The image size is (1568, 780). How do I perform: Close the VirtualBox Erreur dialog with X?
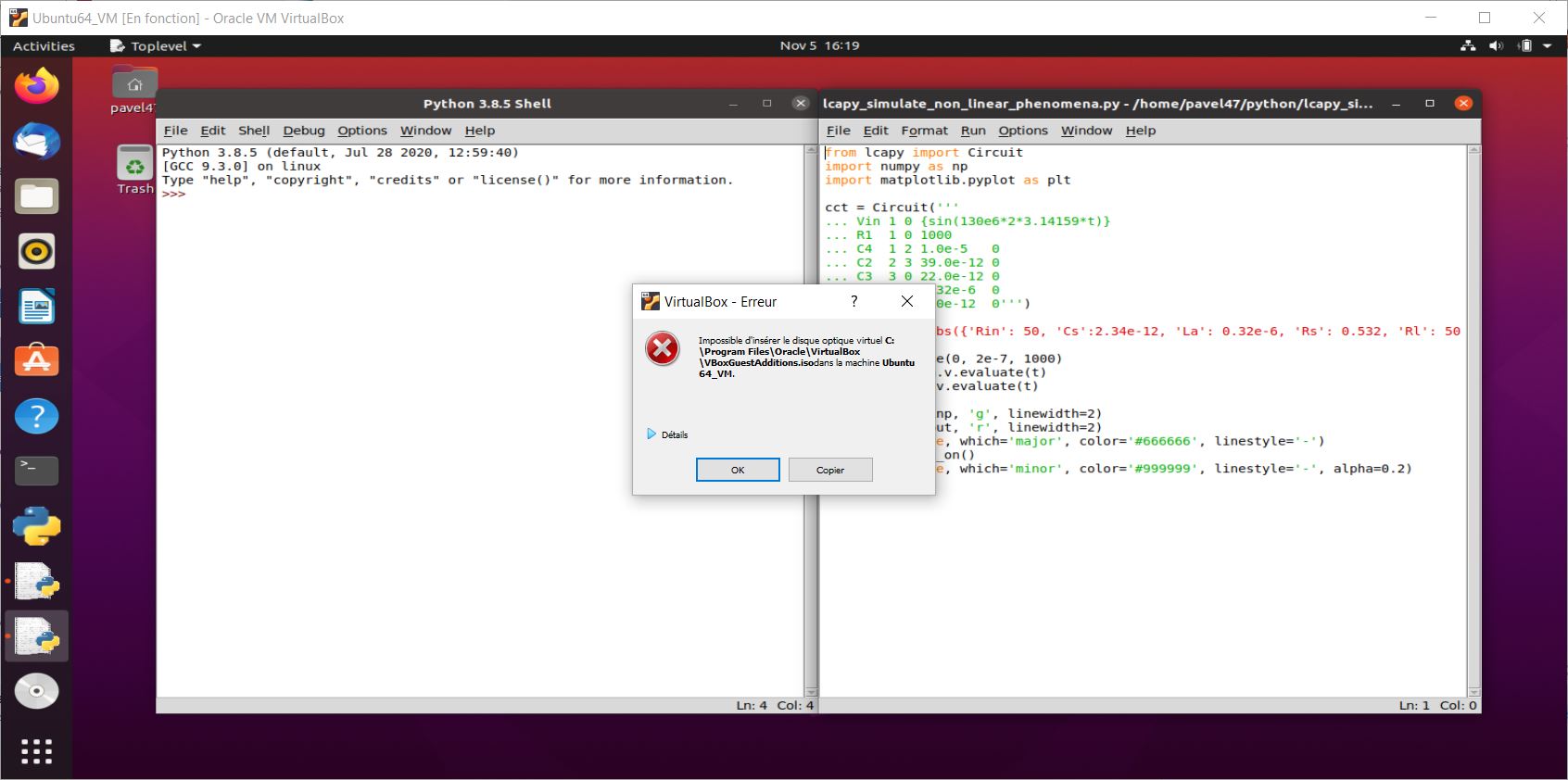pyautogui.click(x=907, y=301)
